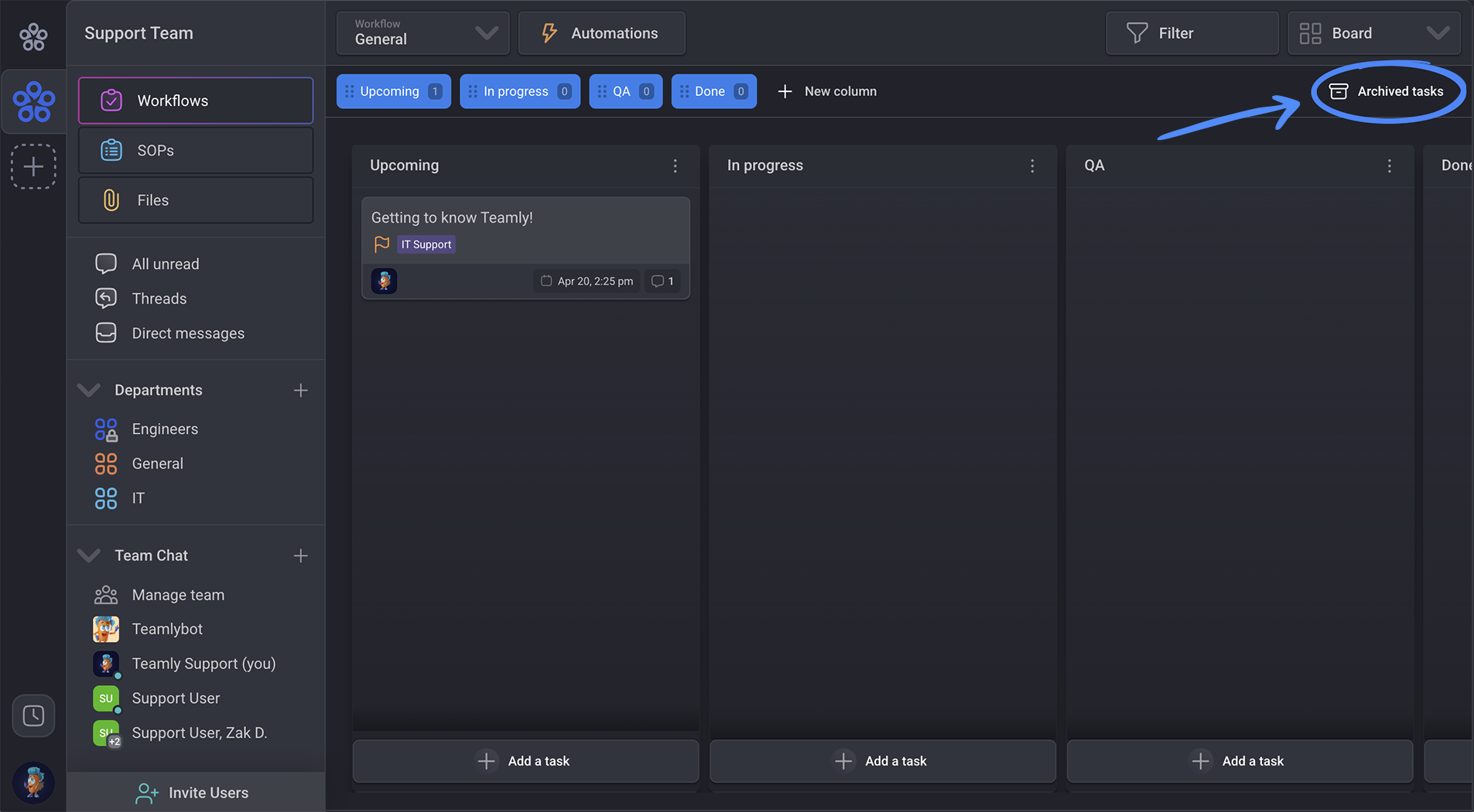The width and height of the screenshot is (1474, 812).
Task: Select the active blue workspace flower icon
Action: (34, 101)
